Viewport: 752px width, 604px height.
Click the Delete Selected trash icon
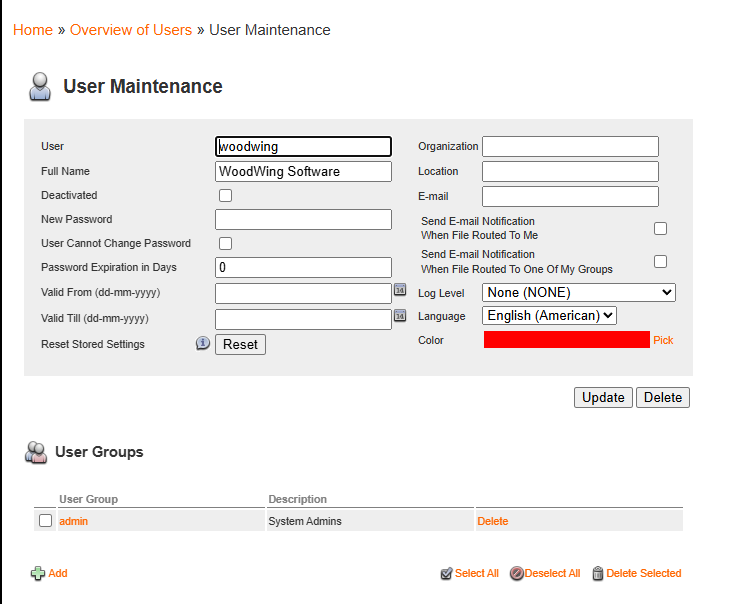[x=598, y=573]
